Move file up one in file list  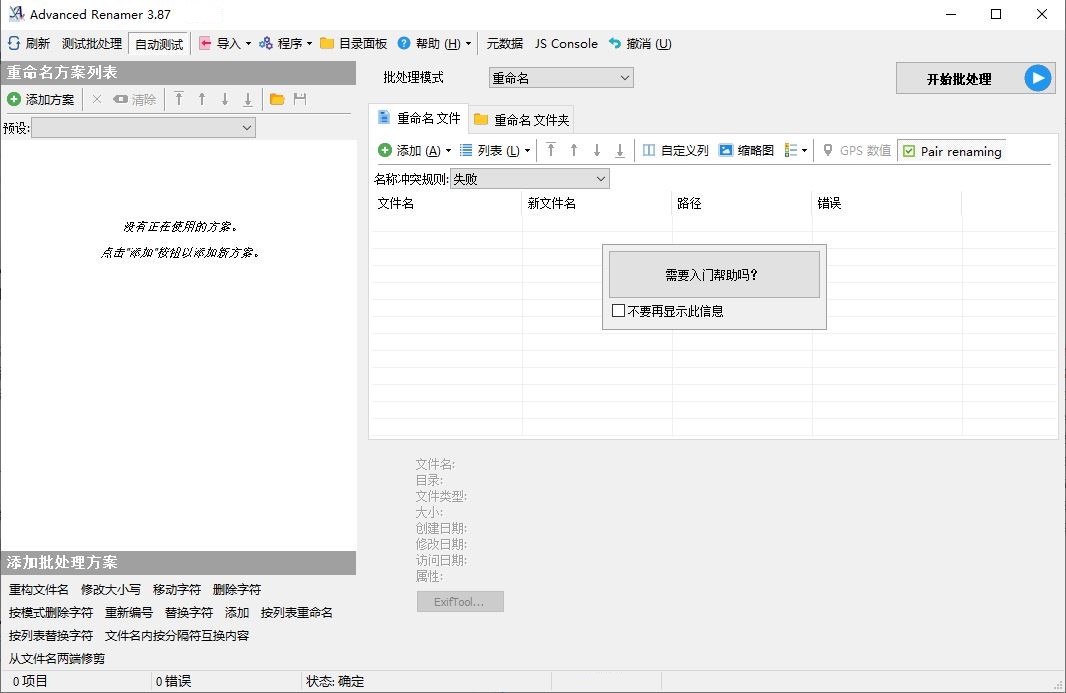pyautogui.click(x=574, y=150)
